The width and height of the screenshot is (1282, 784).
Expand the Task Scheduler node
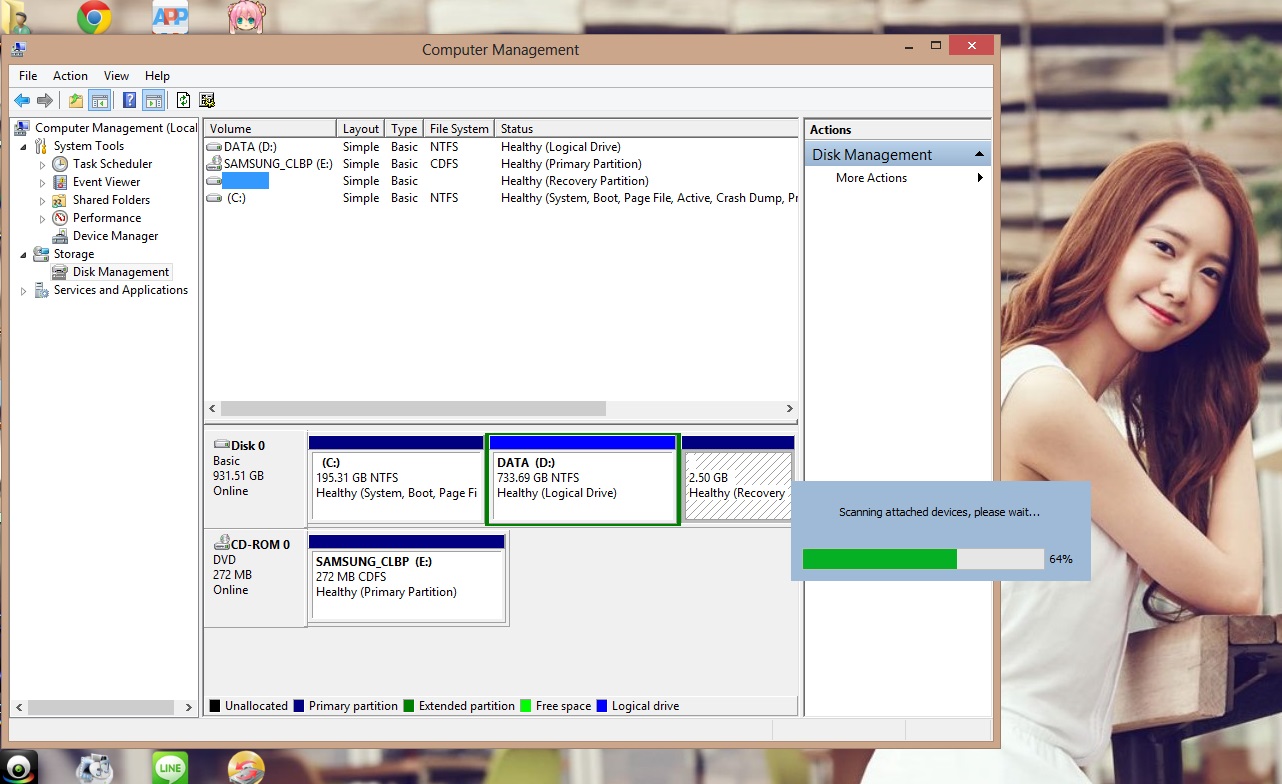[43, 164]
